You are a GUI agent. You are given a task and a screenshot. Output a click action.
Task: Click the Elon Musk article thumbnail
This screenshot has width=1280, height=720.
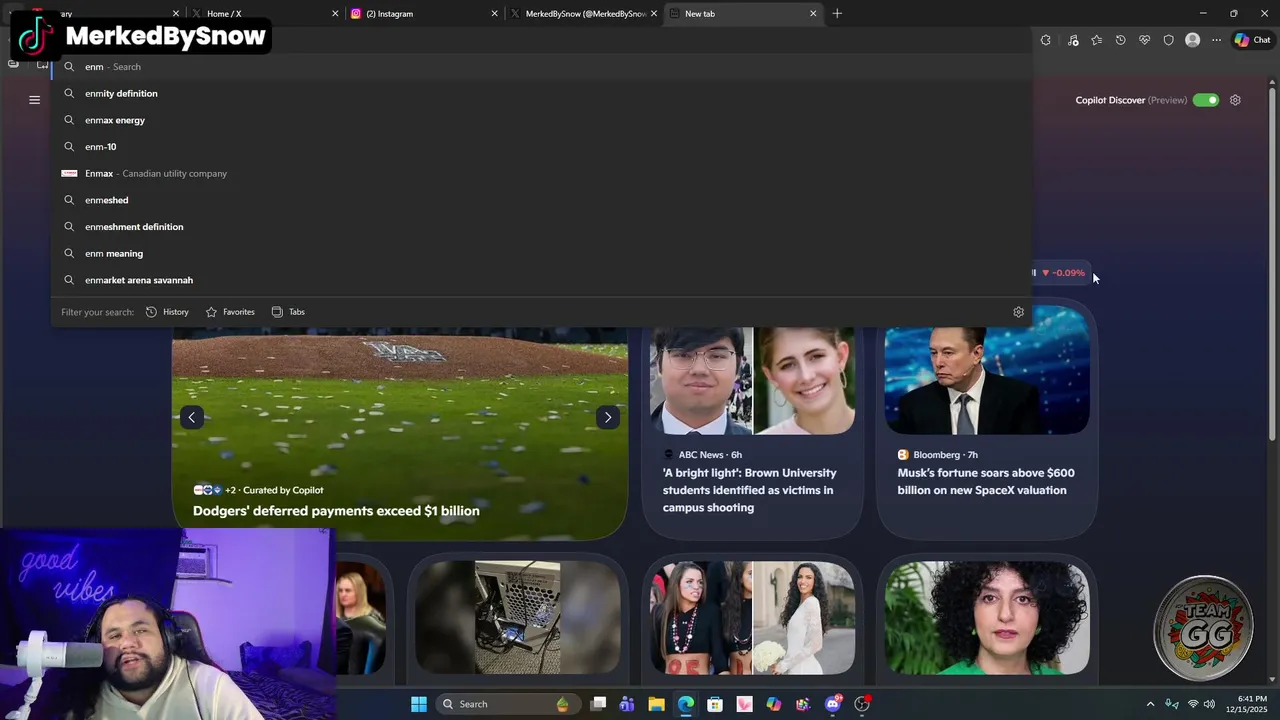coord(987,380)
